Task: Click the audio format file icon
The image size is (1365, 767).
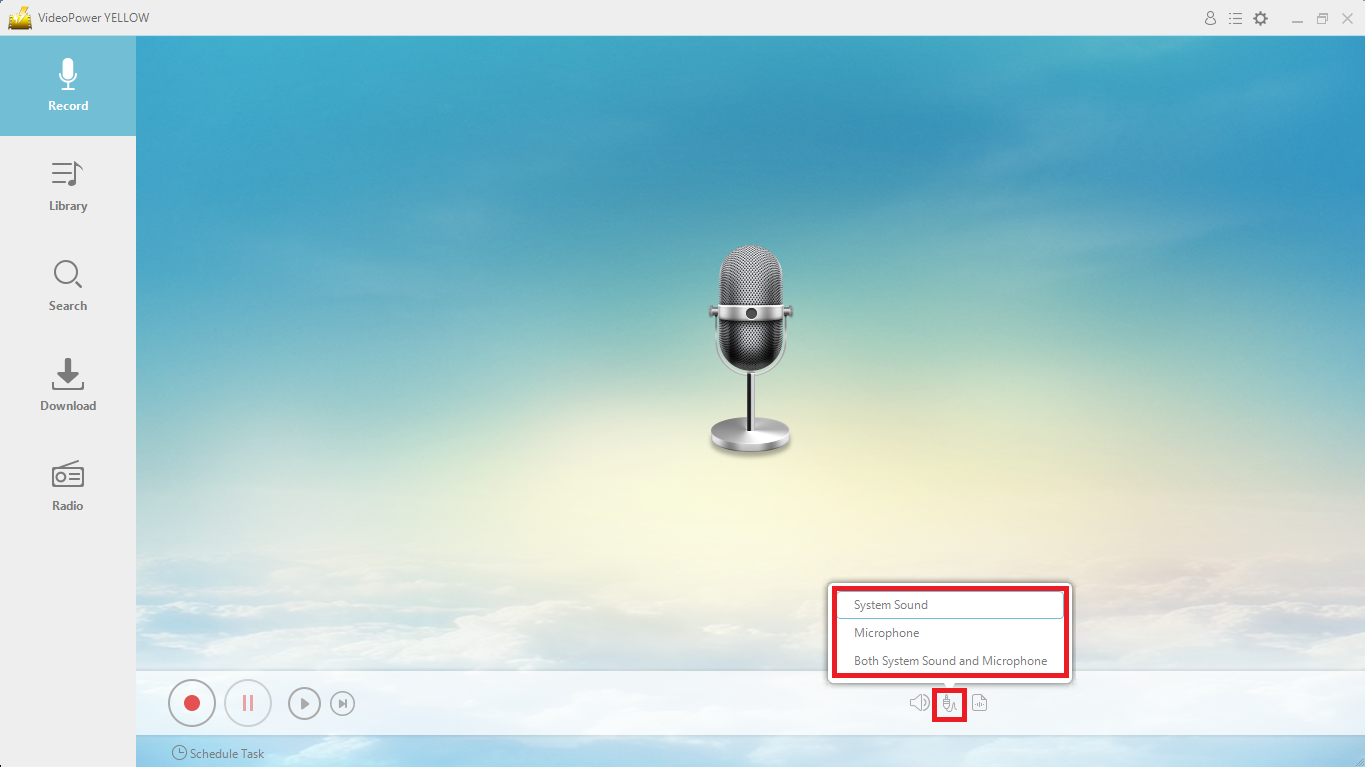Action: [980, 703]
